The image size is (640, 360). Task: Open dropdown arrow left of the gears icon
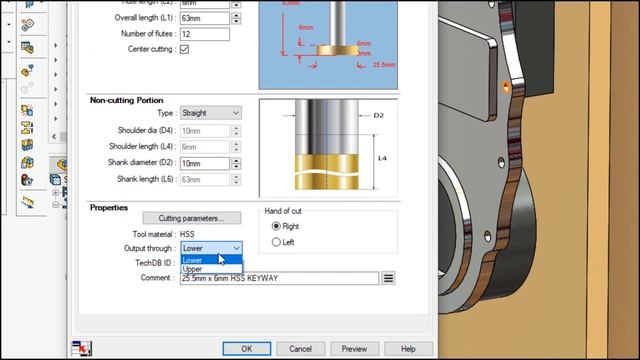coord(9,25)
